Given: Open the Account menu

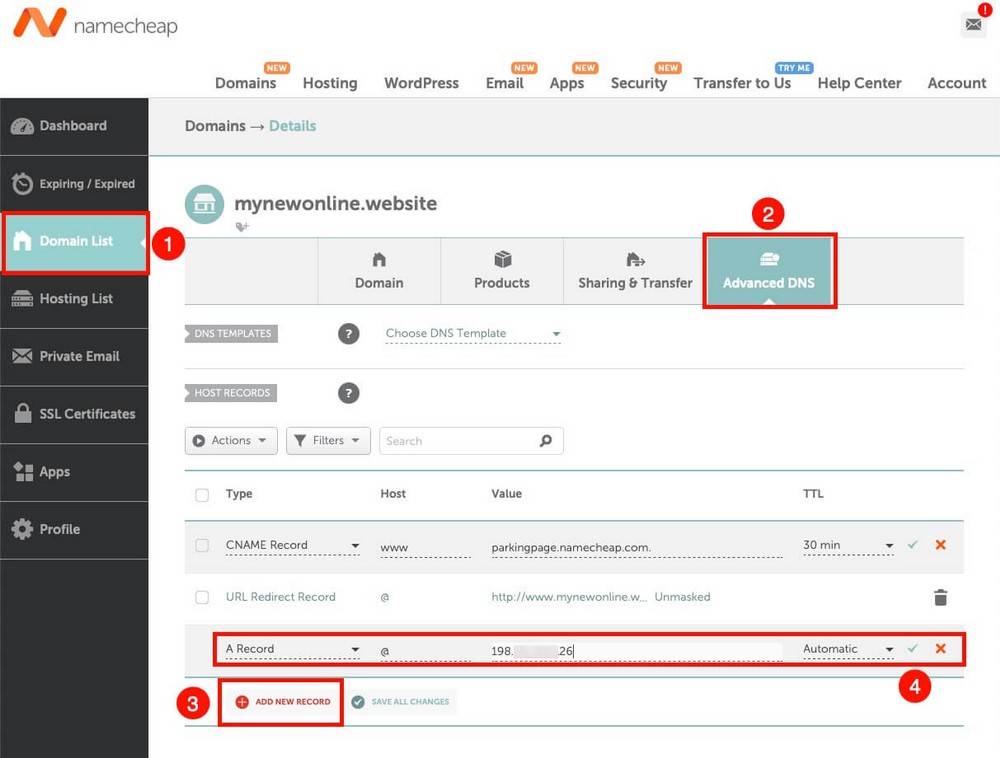Looking at the screenshot, I should pos(957,83).
